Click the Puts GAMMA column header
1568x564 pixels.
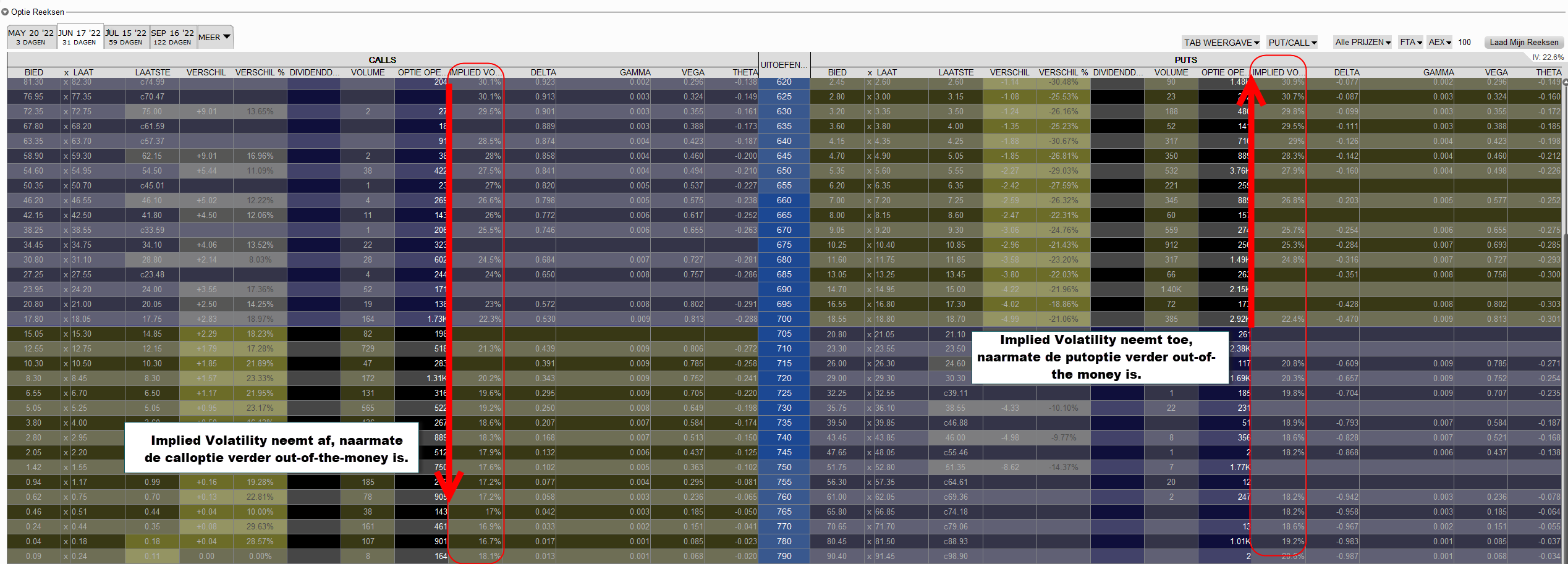click(1439, 72)
